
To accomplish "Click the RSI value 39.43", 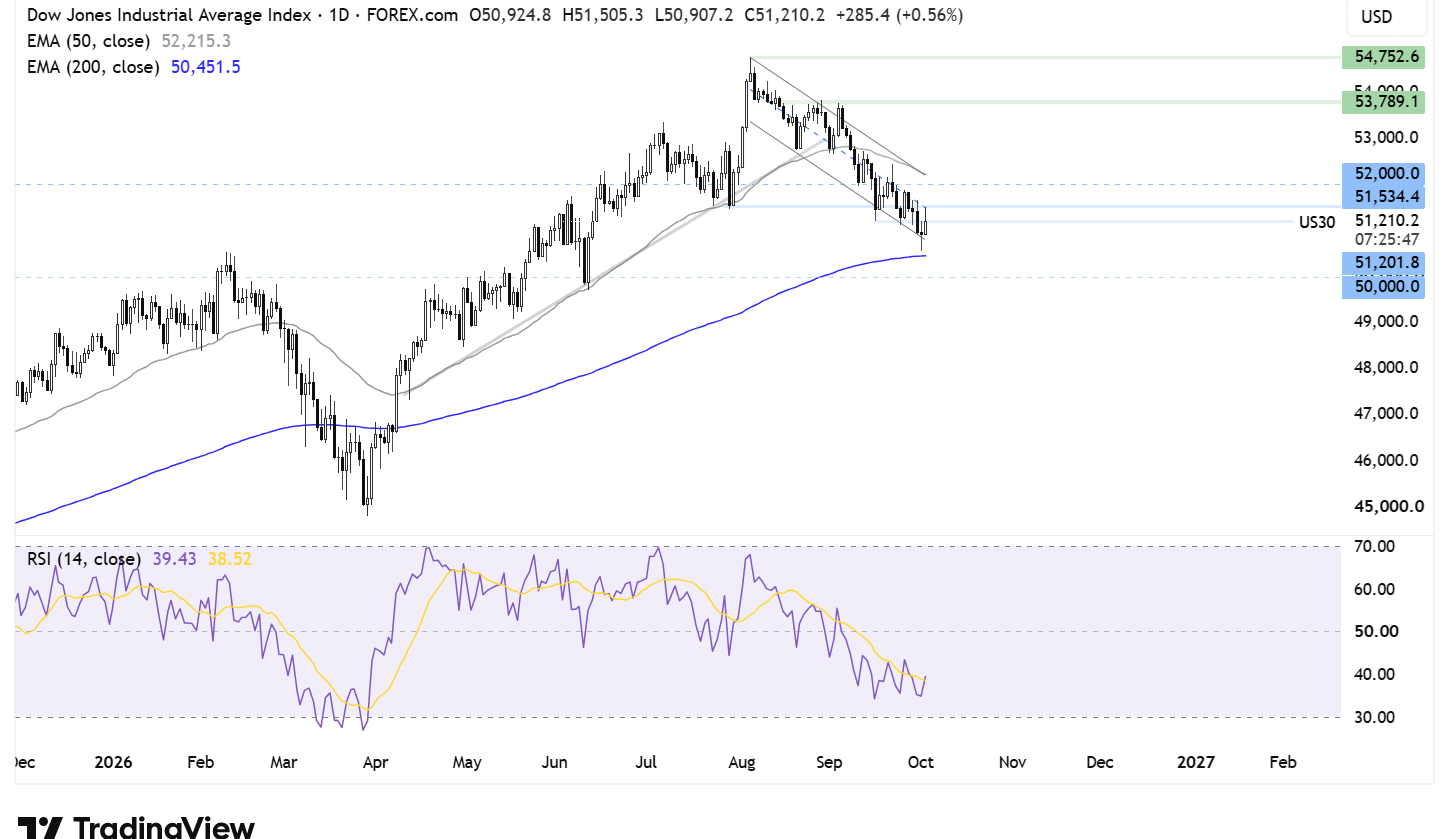I will tap(173, 559).
